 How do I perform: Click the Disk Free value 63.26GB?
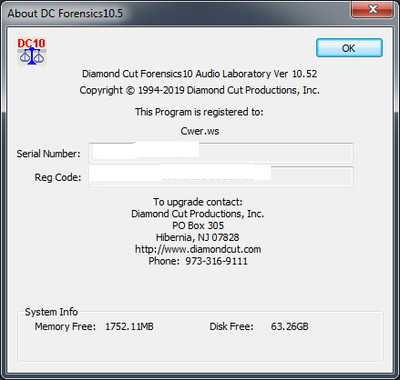click(290, 326)
